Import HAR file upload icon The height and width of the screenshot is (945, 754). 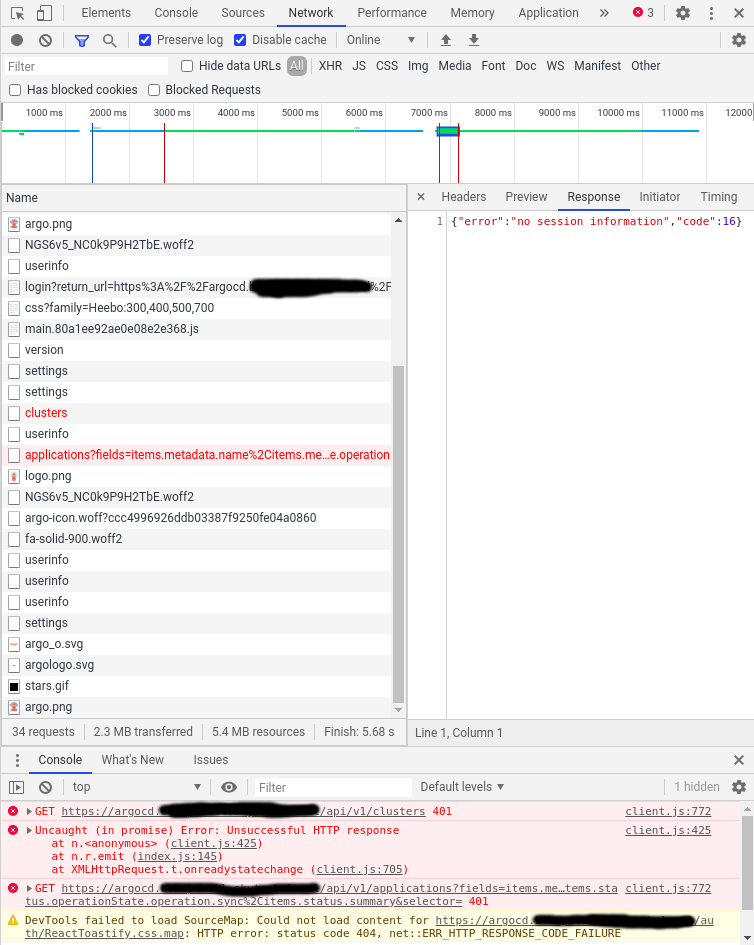pyautogui.click(x=445, y=40)
